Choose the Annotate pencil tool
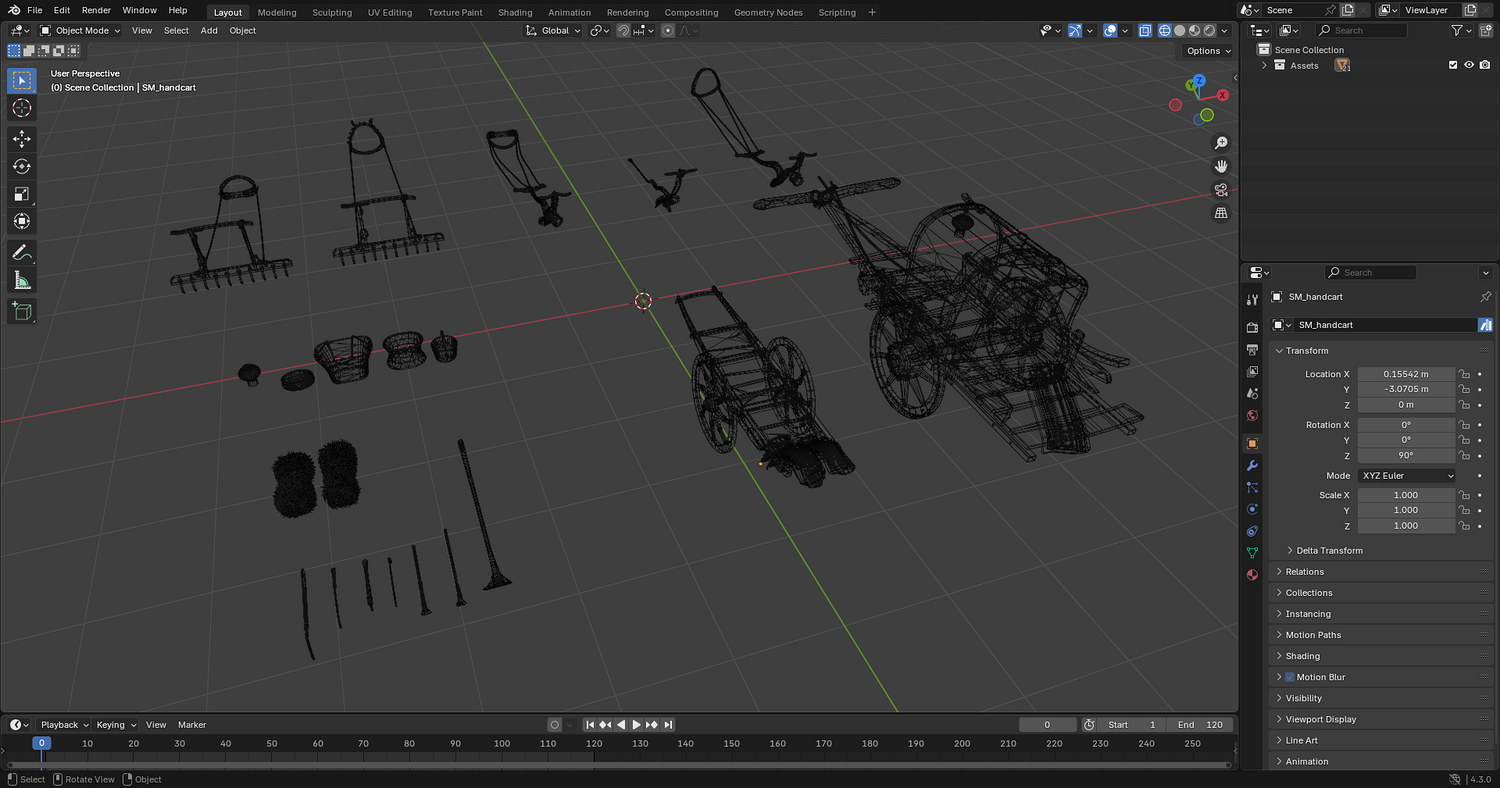The image size is (1500, 788). click(x=22, y=253)
